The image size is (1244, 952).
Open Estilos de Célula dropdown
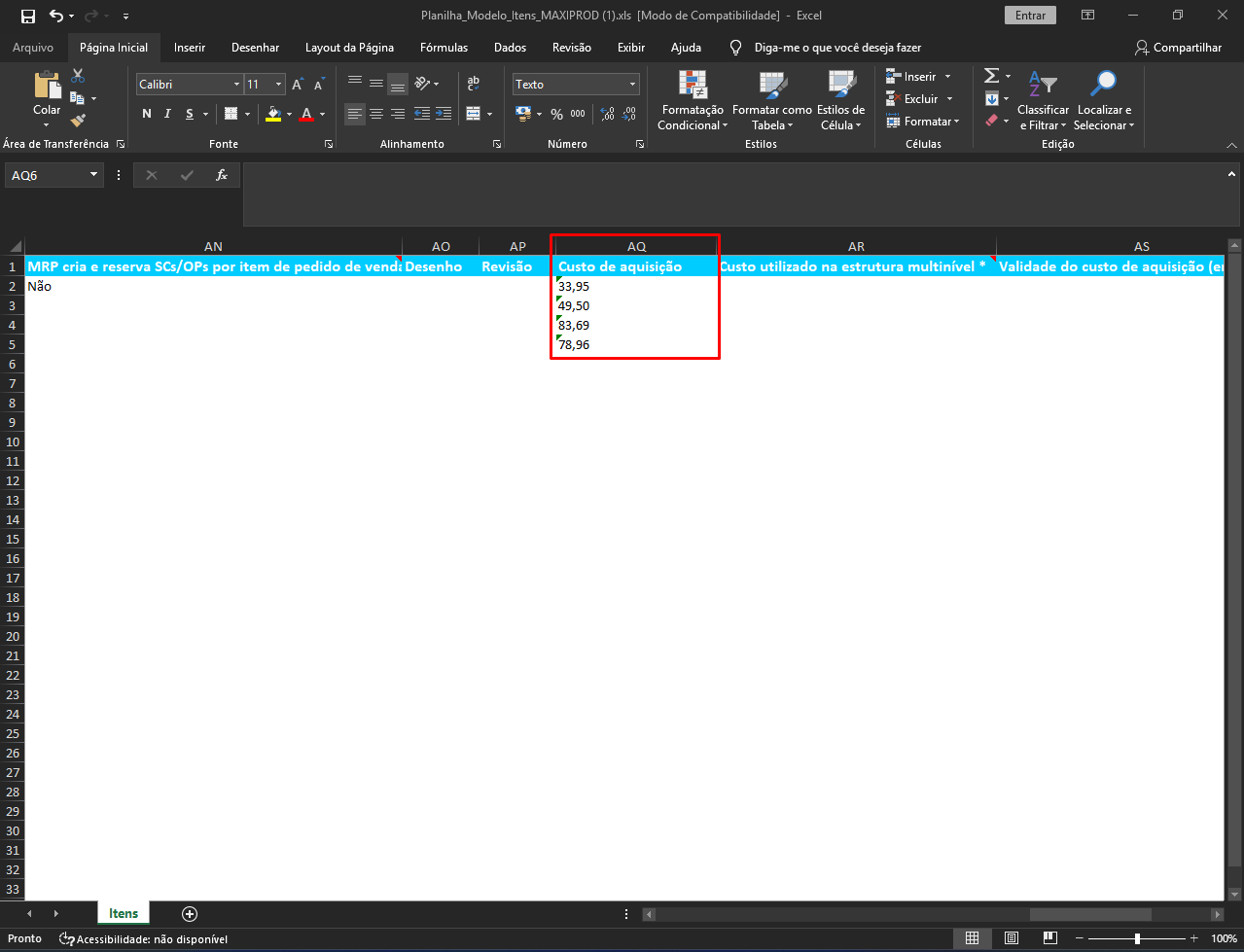[x=840, y=101]
